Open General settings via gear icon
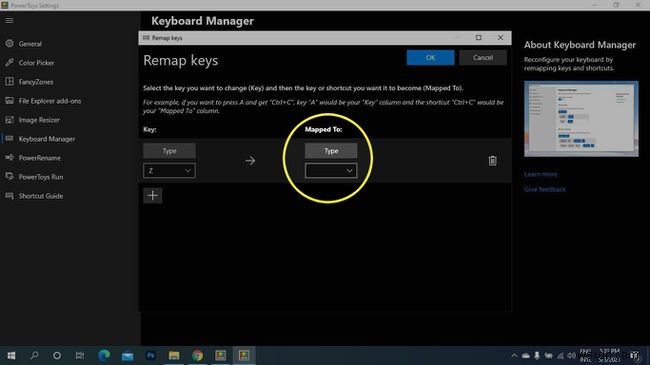This screenshot has height=365, width=650. pos(10,43)
